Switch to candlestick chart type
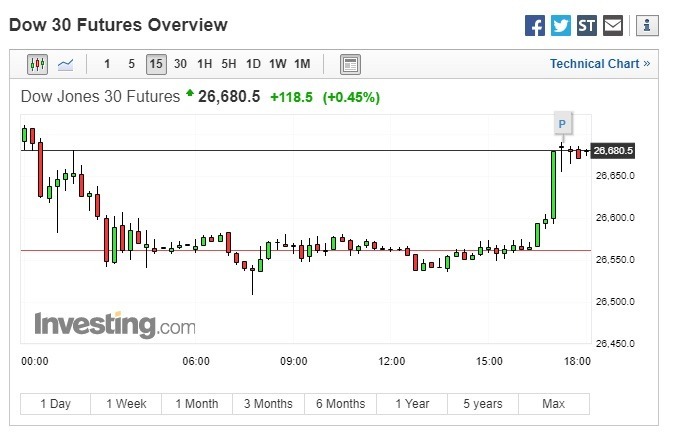Image resolution: width=675 pixels, height=442 pixels. (37, 65)
